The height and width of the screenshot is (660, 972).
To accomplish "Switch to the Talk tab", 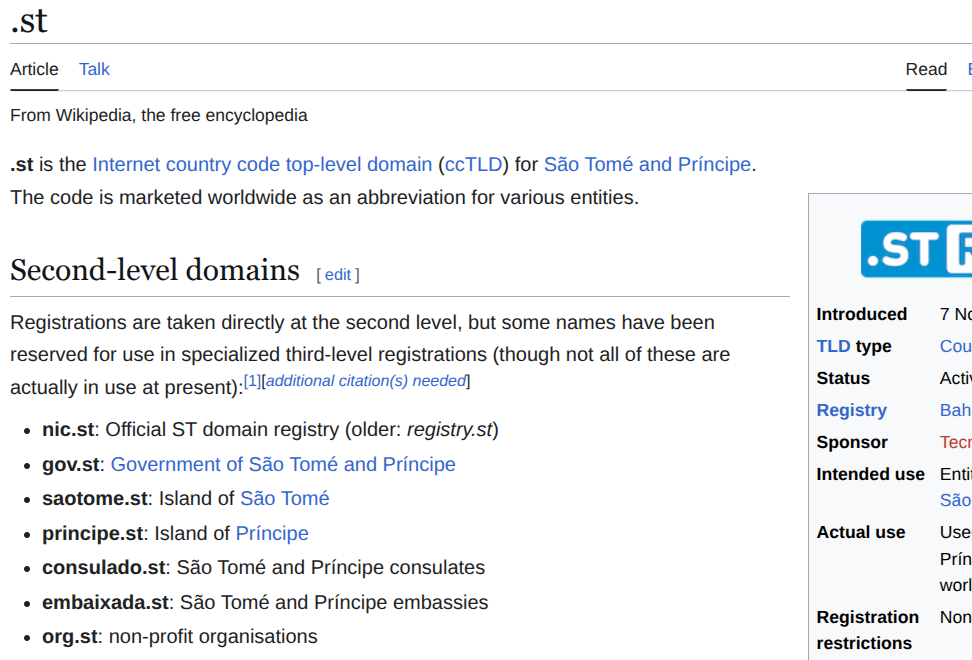I will 94,69.
